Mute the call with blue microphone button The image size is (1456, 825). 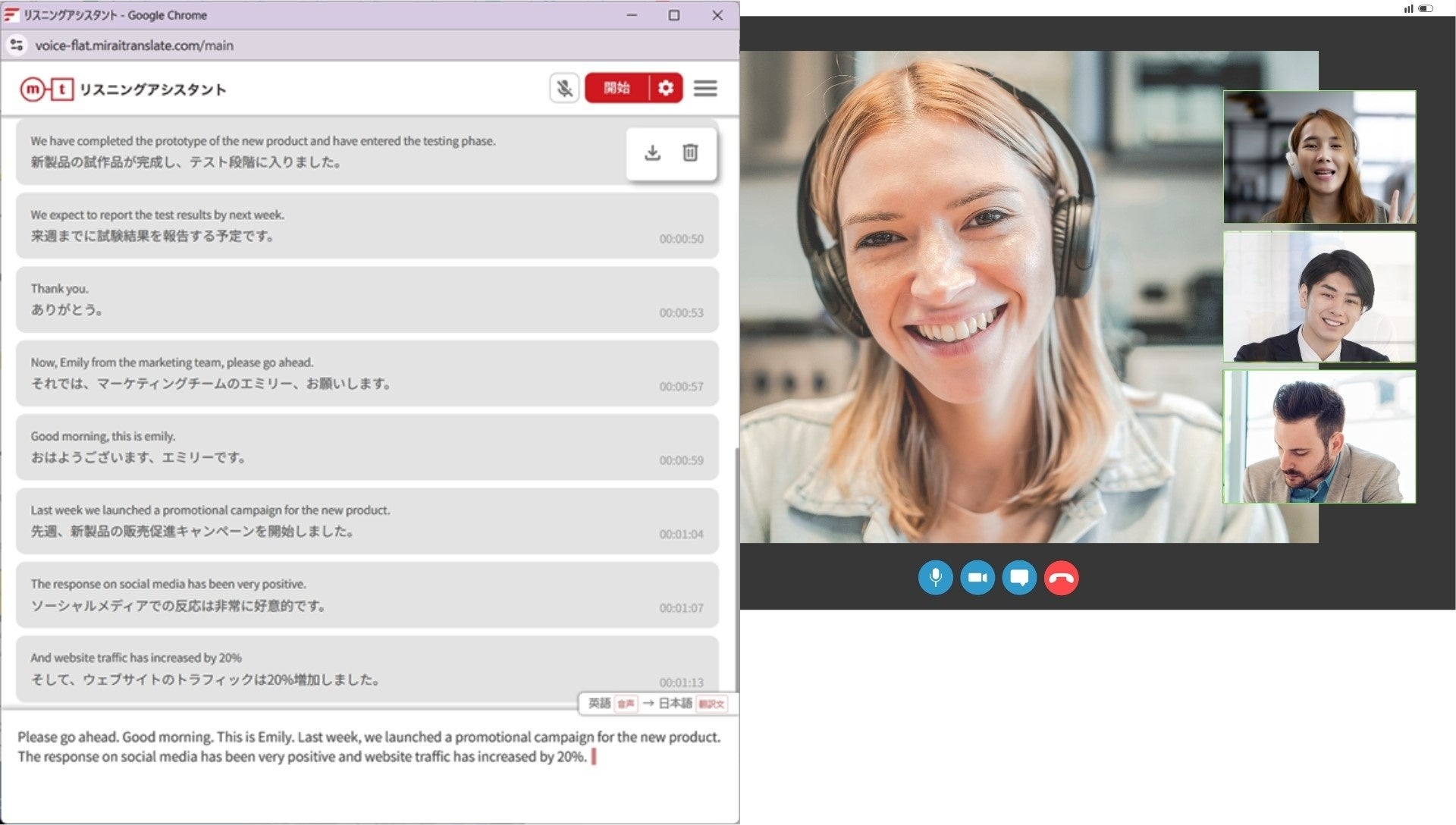click(935, 578)
